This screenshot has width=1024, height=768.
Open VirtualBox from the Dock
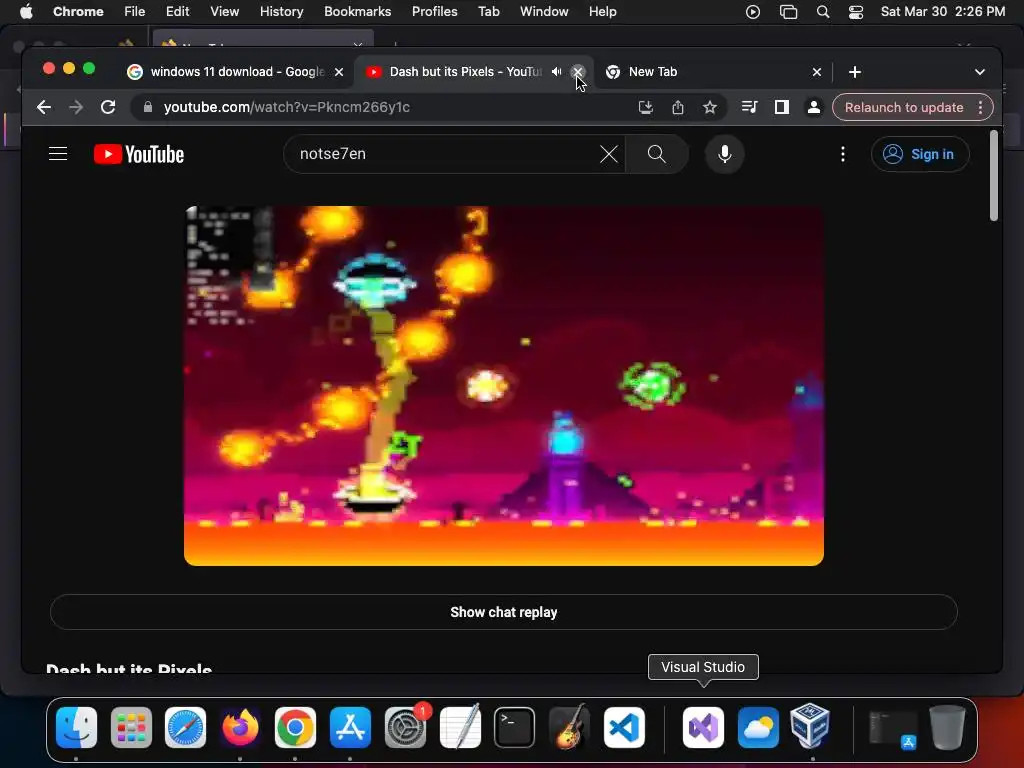tap(810, 727)
